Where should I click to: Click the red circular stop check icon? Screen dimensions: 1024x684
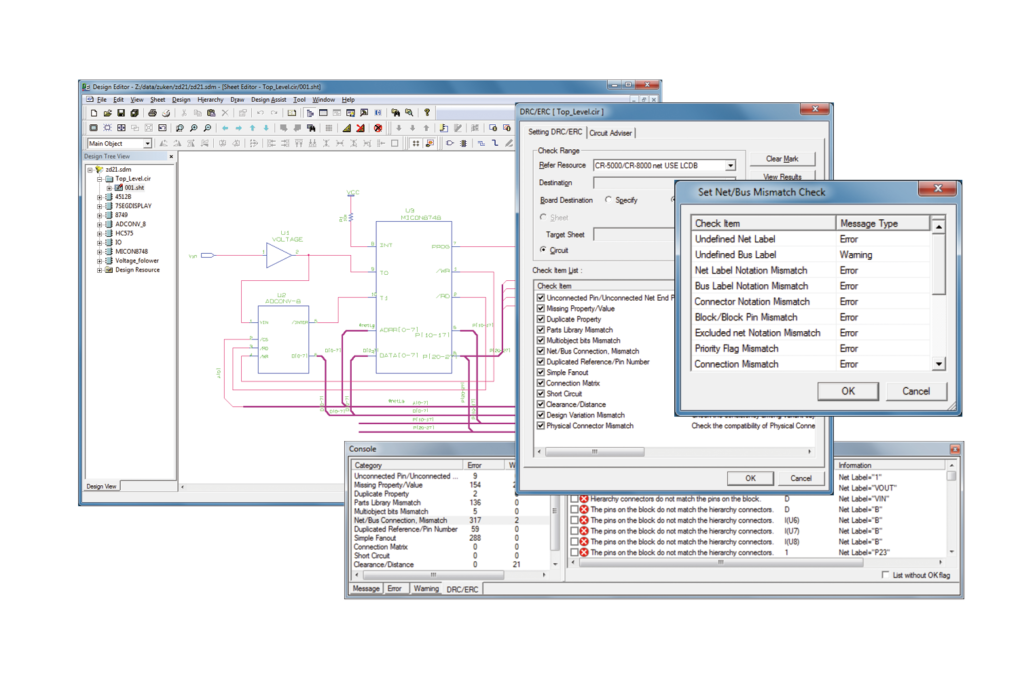point(378,128)
